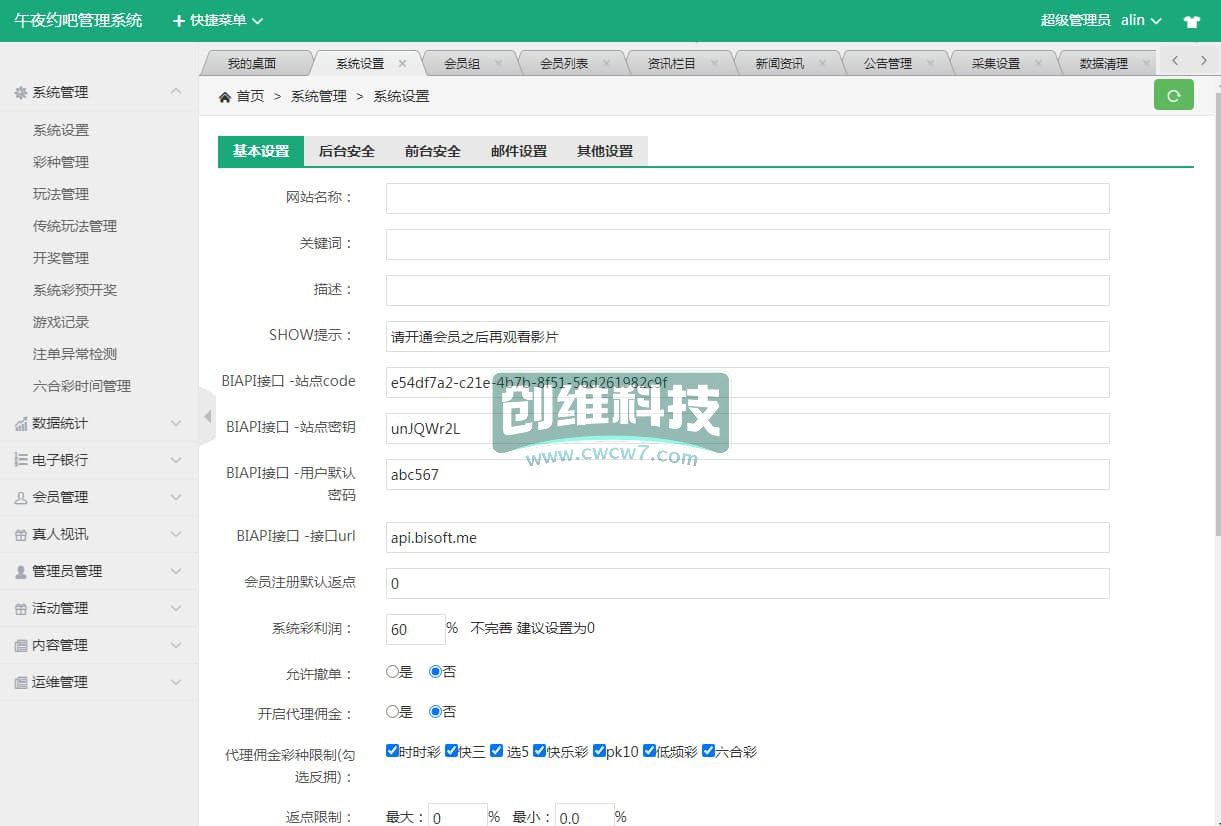Switch to the 其他设置 tab
The image size is (1221, 826).
tap(605, 151)
